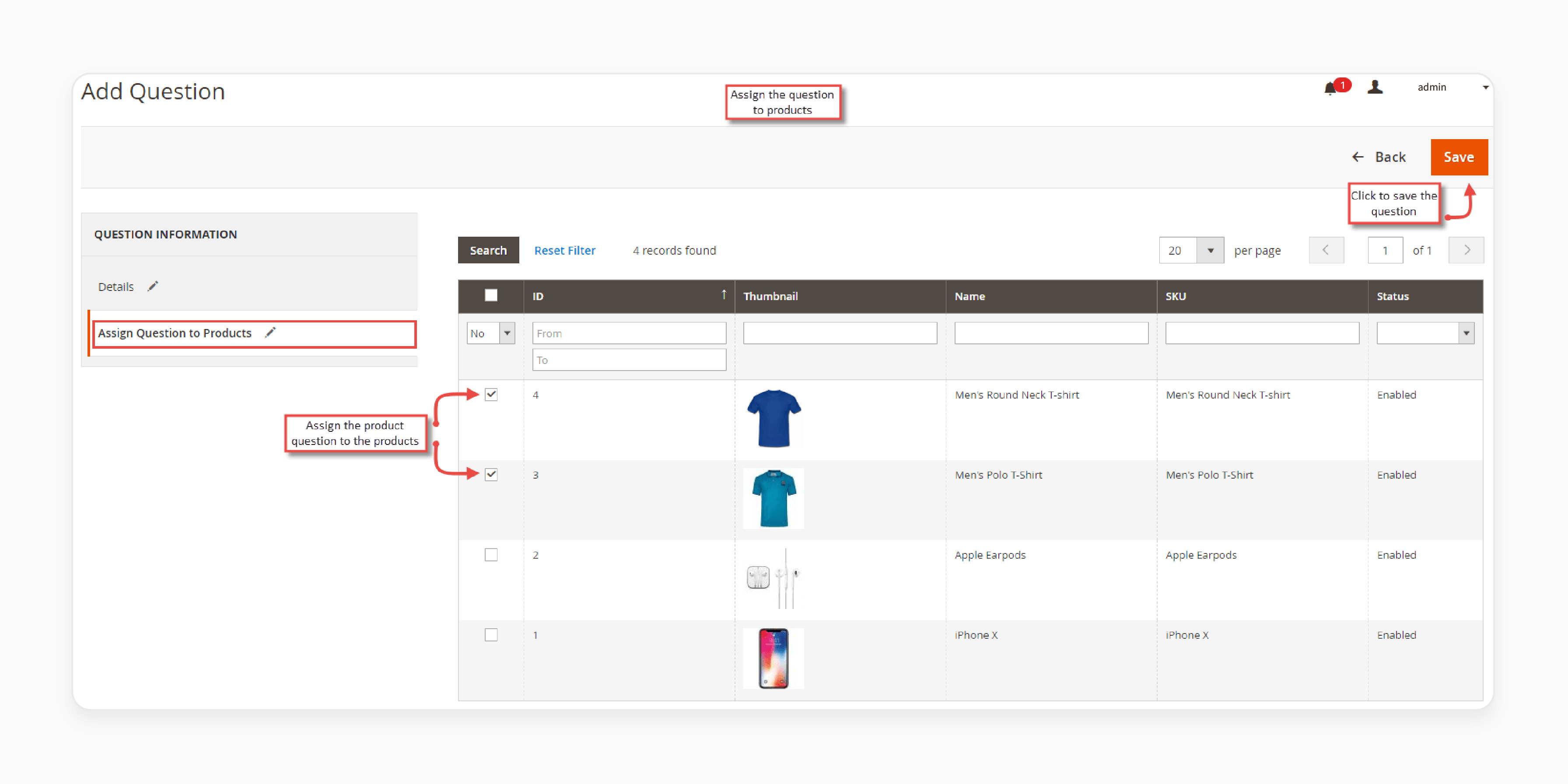1568x784 pixels.
Task: Click the current page number field
Action: [1385, 250]
